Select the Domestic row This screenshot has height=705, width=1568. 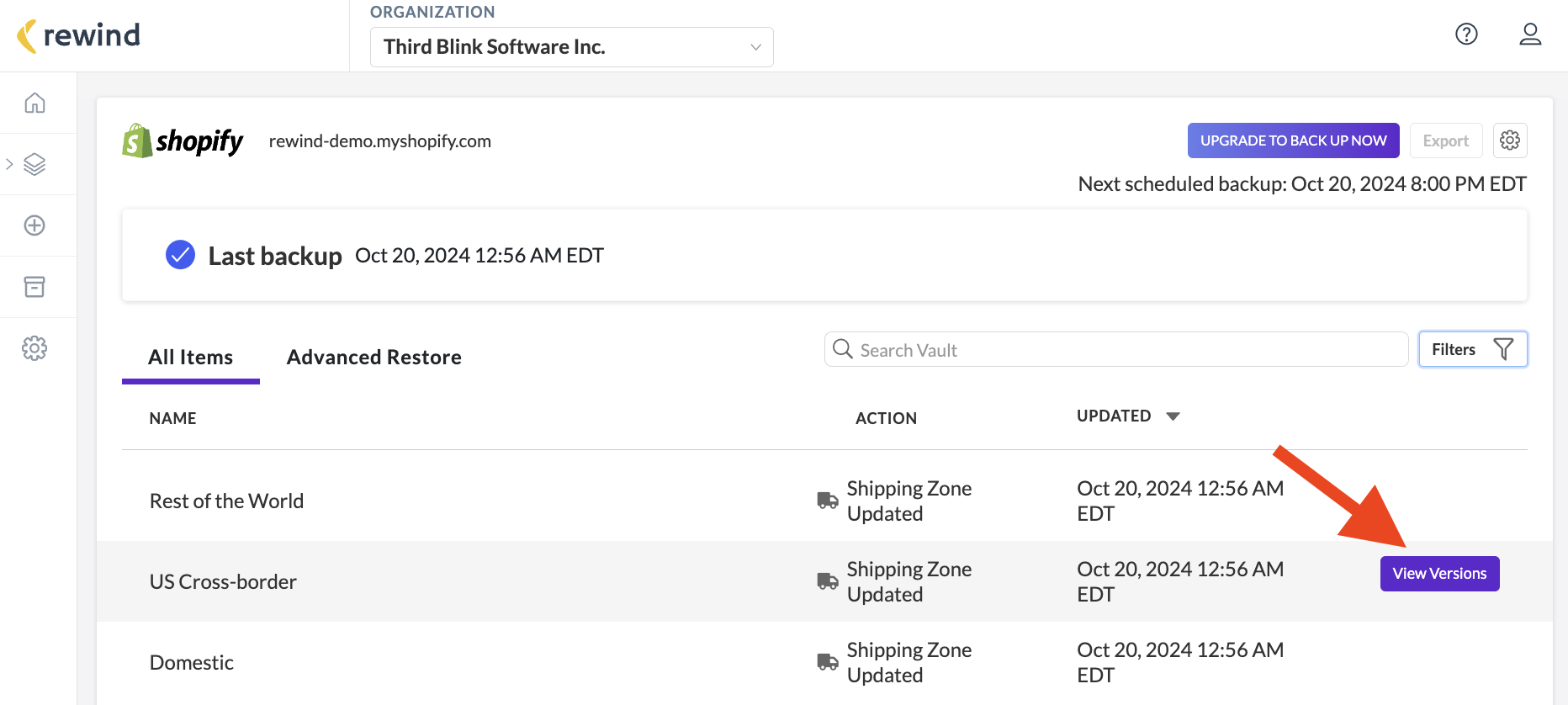coord(824,662)
